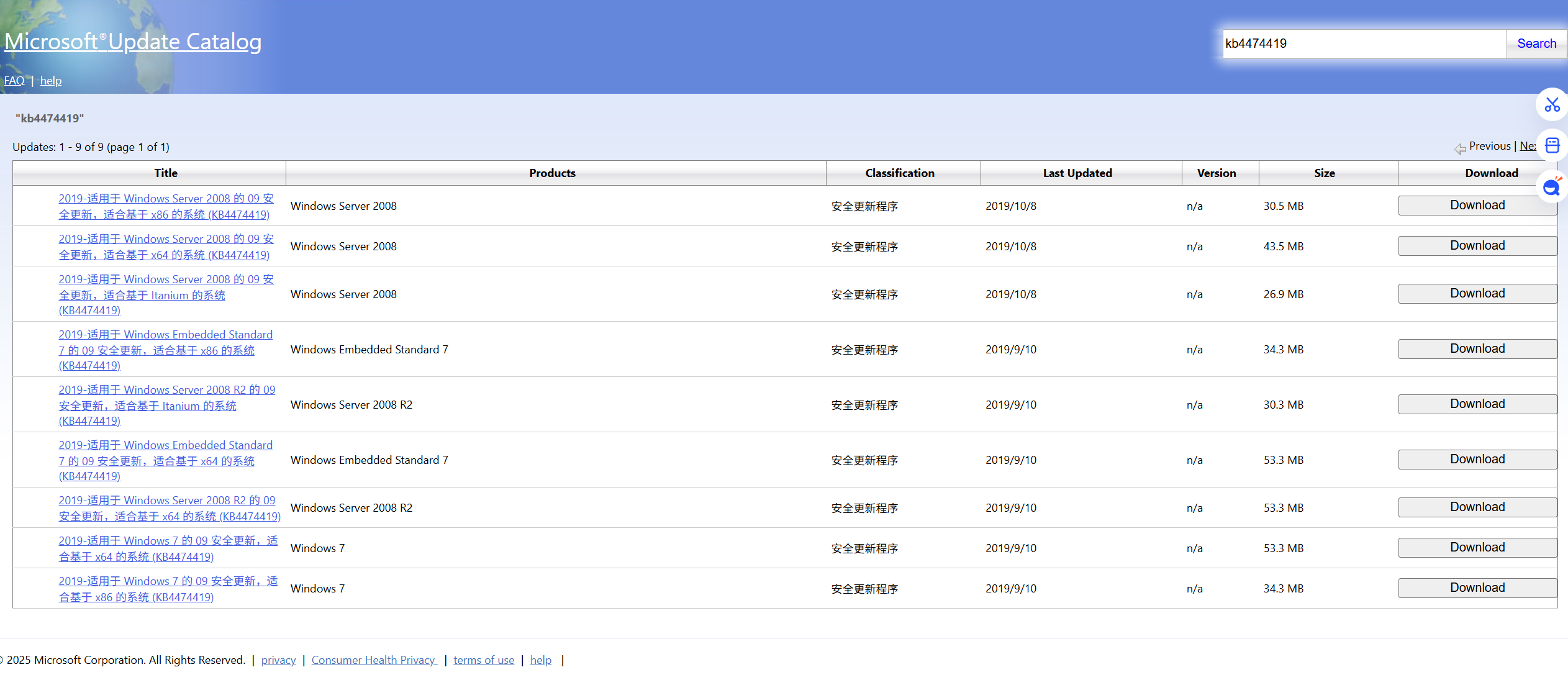Screen dimensions: 1568x685
Task: Click the scissors screenshot floating icon
Action: click(1552, 104)
